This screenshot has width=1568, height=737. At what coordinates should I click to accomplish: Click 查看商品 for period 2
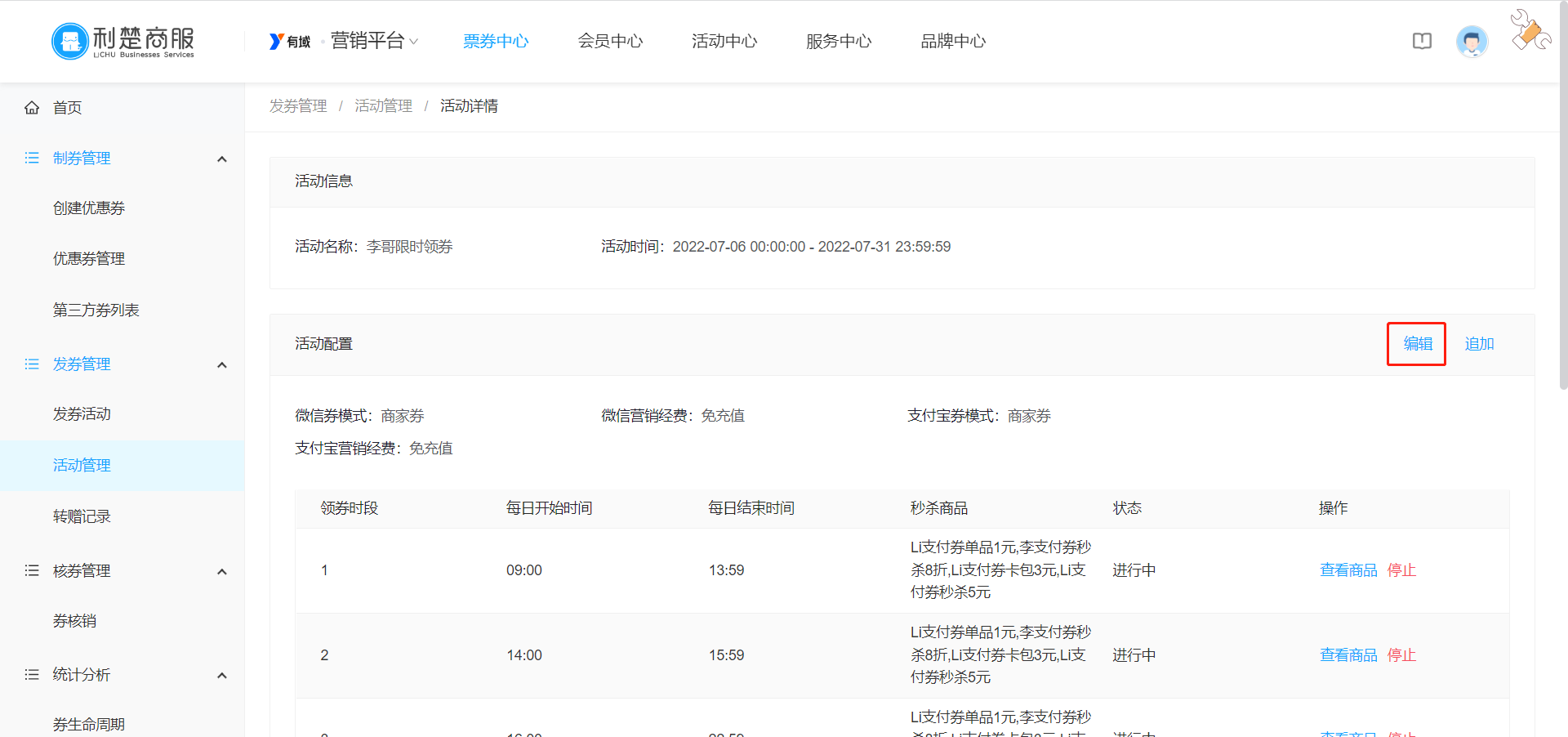pyautogui.click(x=1348, y=655)
